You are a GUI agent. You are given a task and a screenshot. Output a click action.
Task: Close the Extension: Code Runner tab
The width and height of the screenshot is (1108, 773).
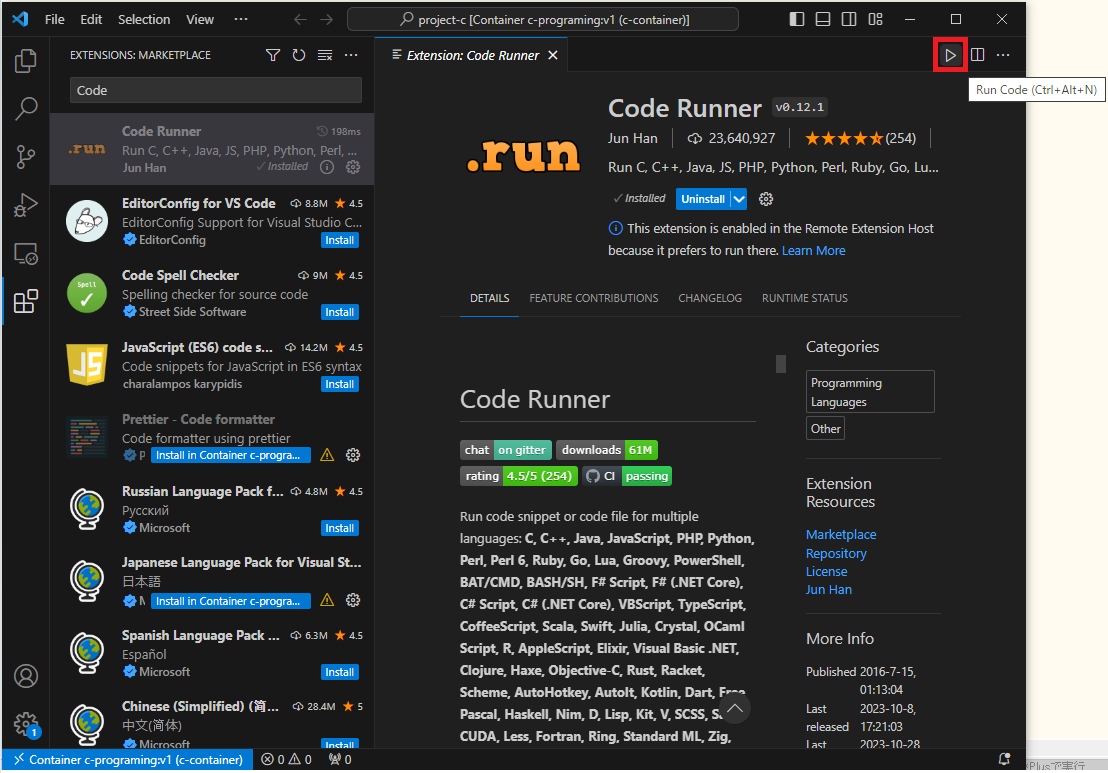coord(553,55)
